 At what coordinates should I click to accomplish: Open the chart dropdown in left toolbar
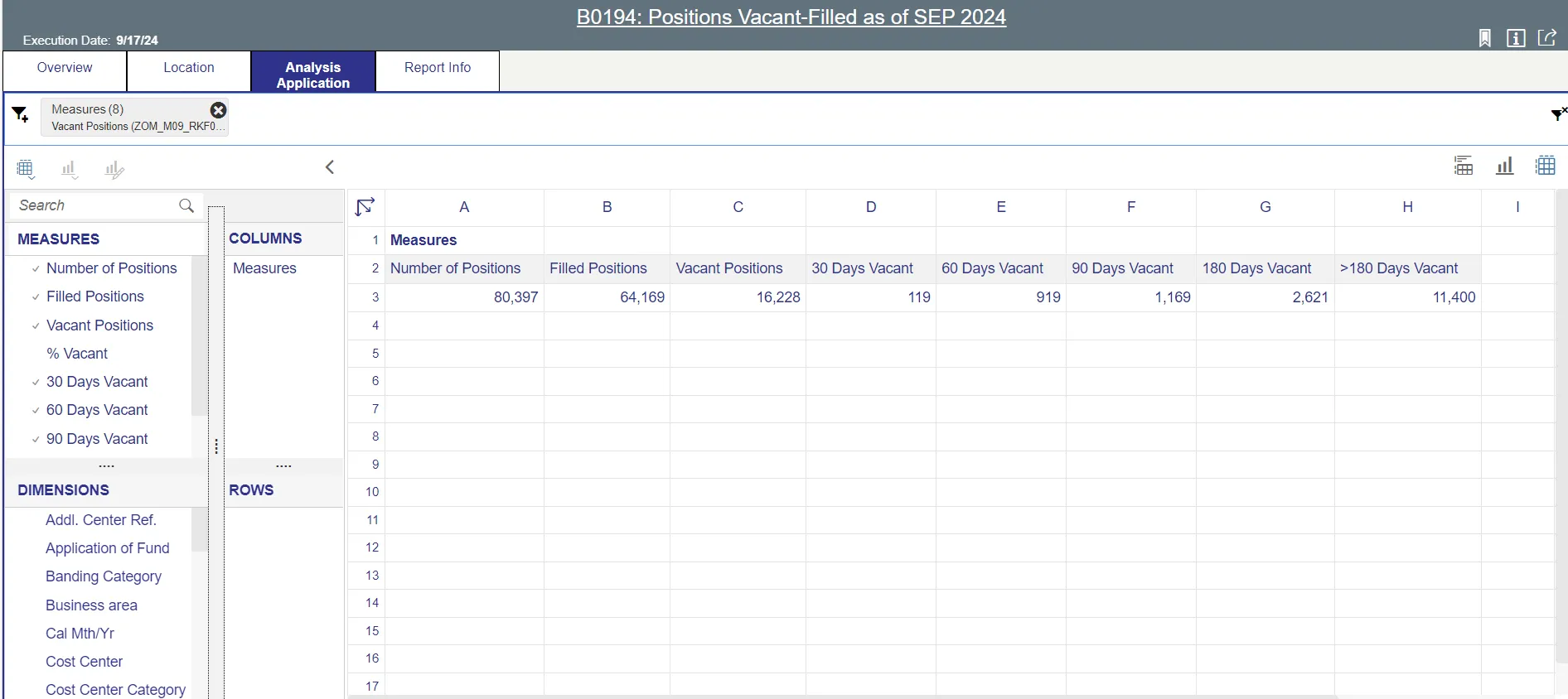[x=70, y=170]
